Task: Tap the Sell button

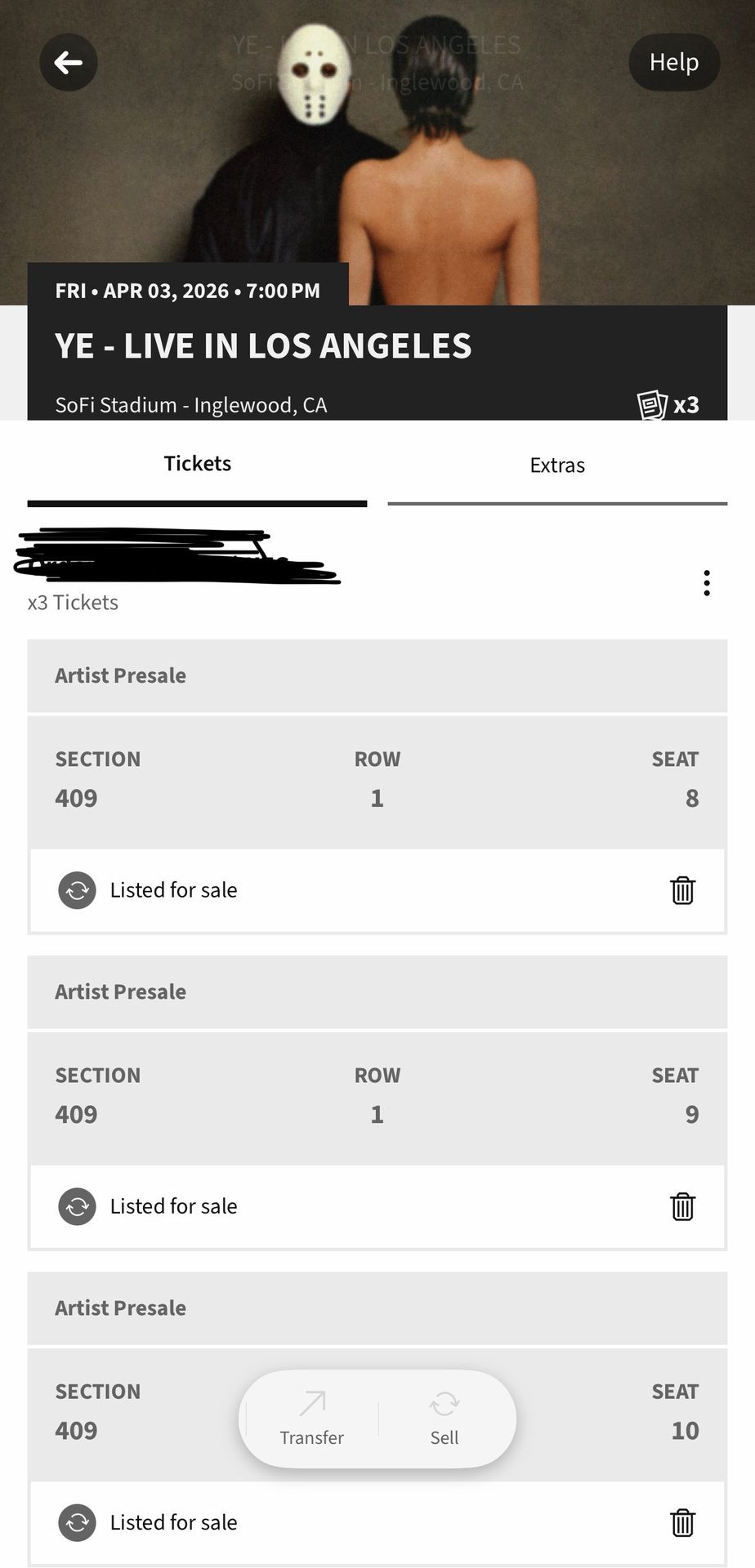Action: coord(445,1419)
